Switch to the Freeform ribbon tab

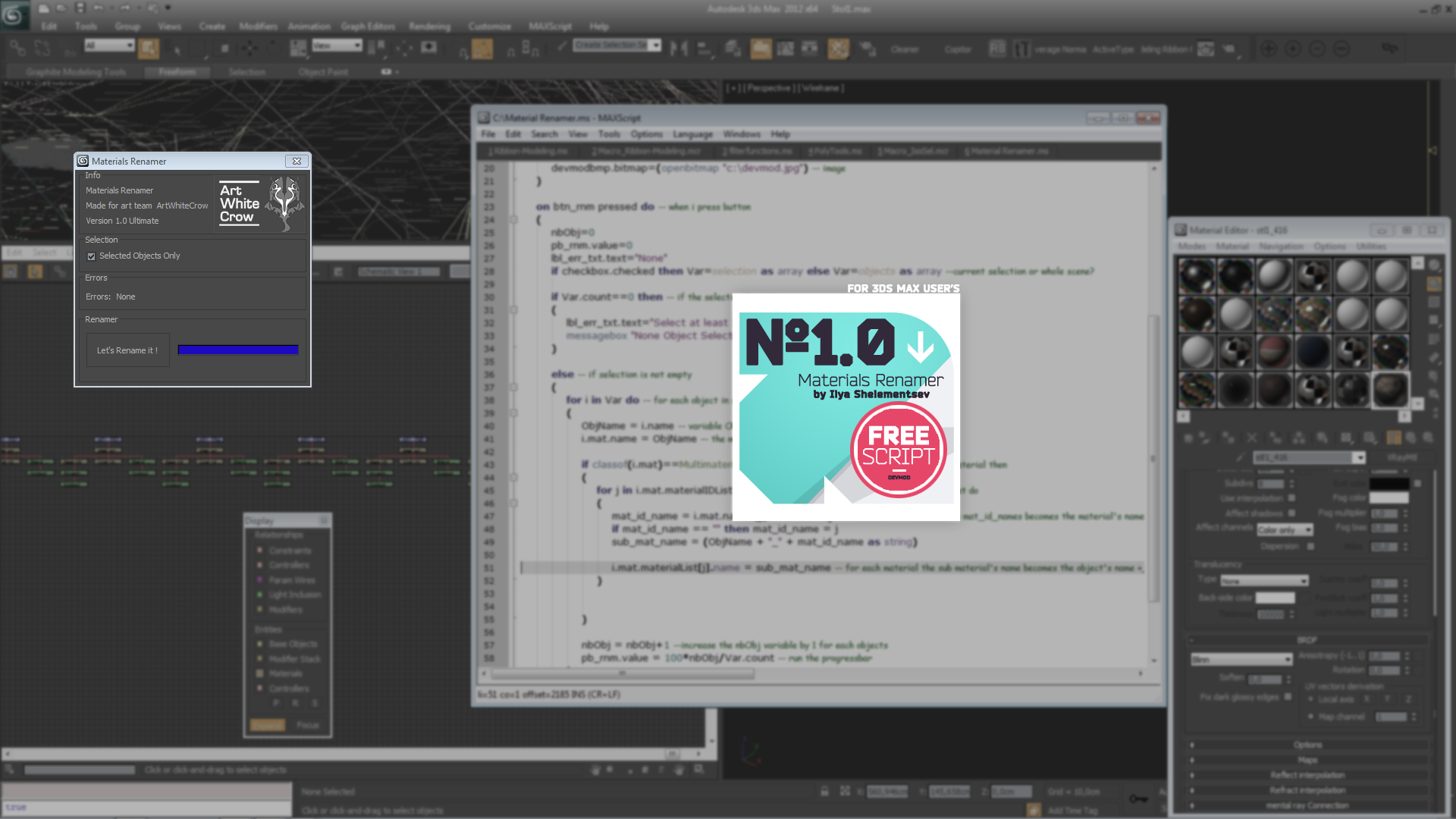(177, 72)
